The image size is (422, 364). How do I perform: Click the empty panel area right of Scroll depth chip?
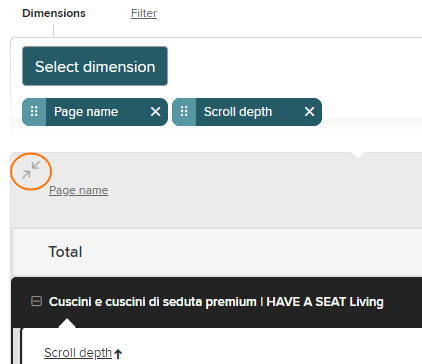click(372, 112)
